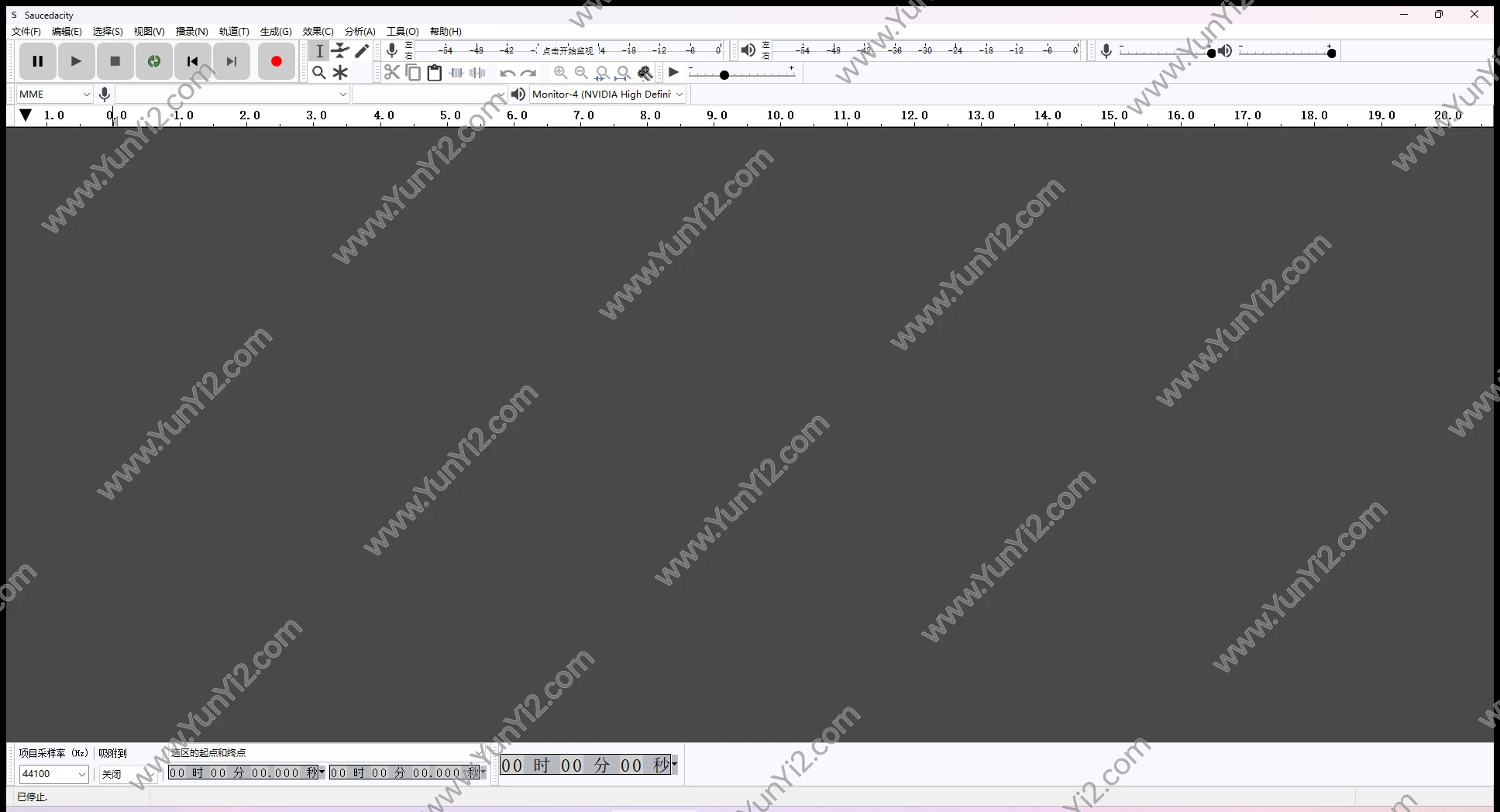
Task: Select the I-beam Selection tool
Action: [319, 51]
